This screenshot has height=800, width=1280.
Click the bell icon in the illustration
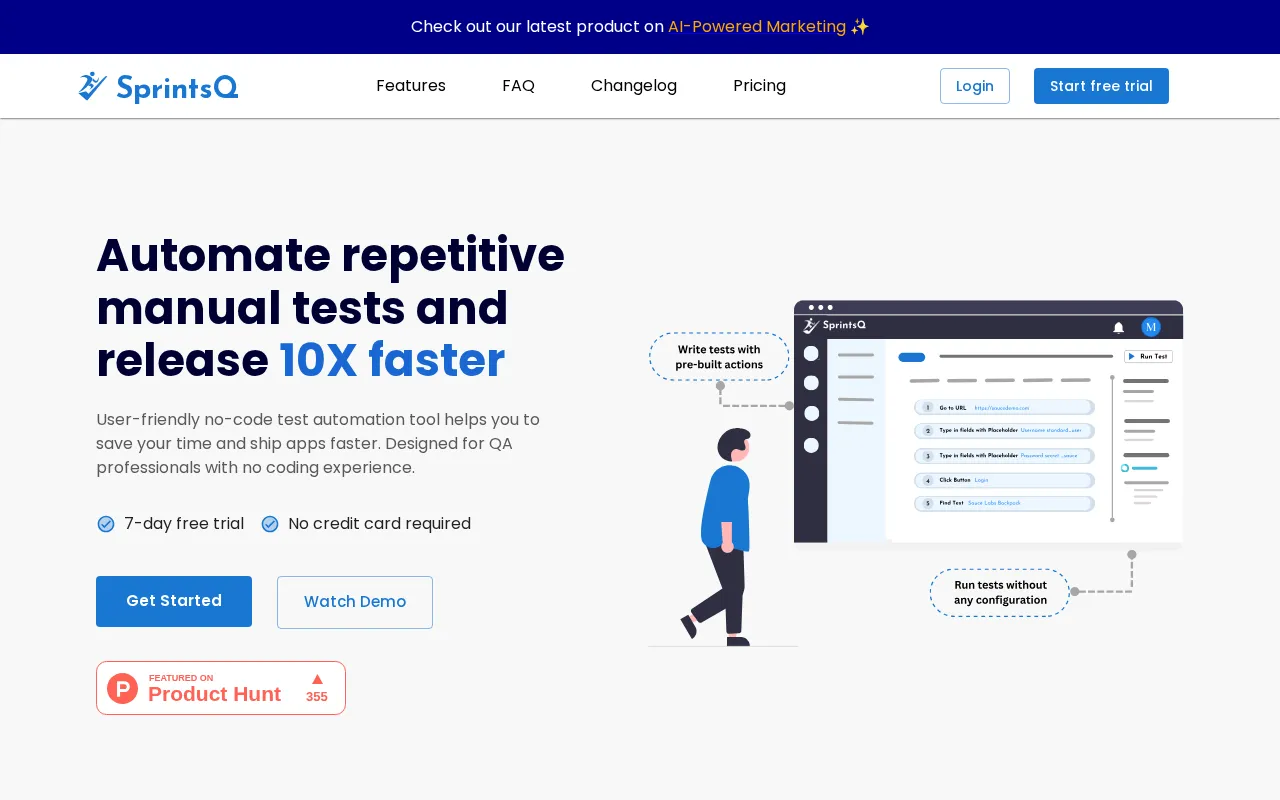point(1118,327)
